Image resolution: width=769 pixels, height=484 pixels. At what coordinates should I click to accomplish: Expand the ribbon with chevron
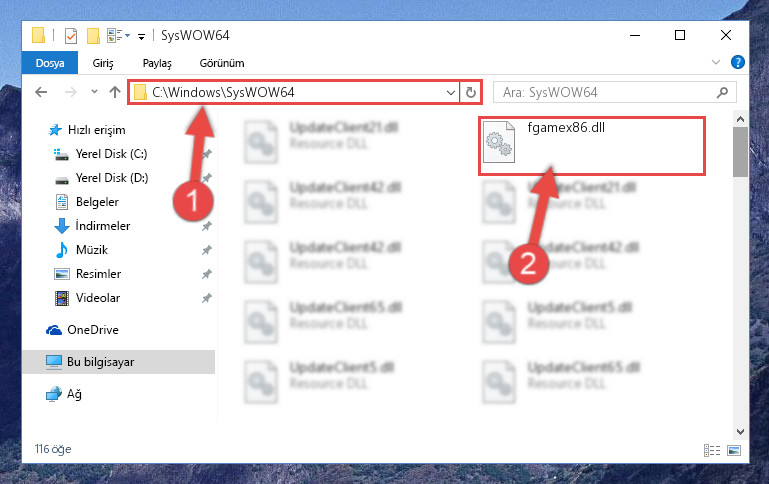tap(716, 62)
